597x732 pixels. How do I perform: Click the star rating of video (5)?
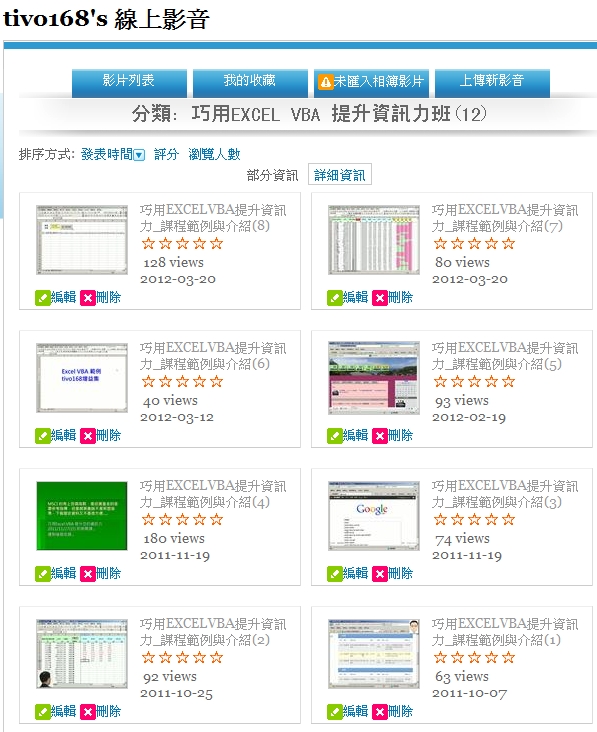[474, 381]
